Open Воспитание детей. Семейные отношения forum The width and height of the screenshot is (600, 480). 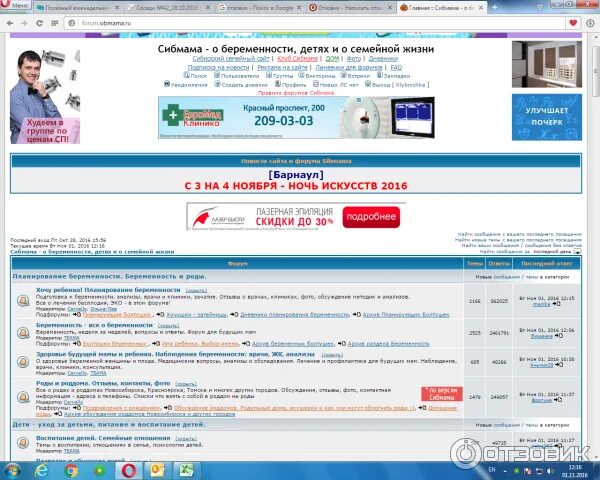point(103,438)
